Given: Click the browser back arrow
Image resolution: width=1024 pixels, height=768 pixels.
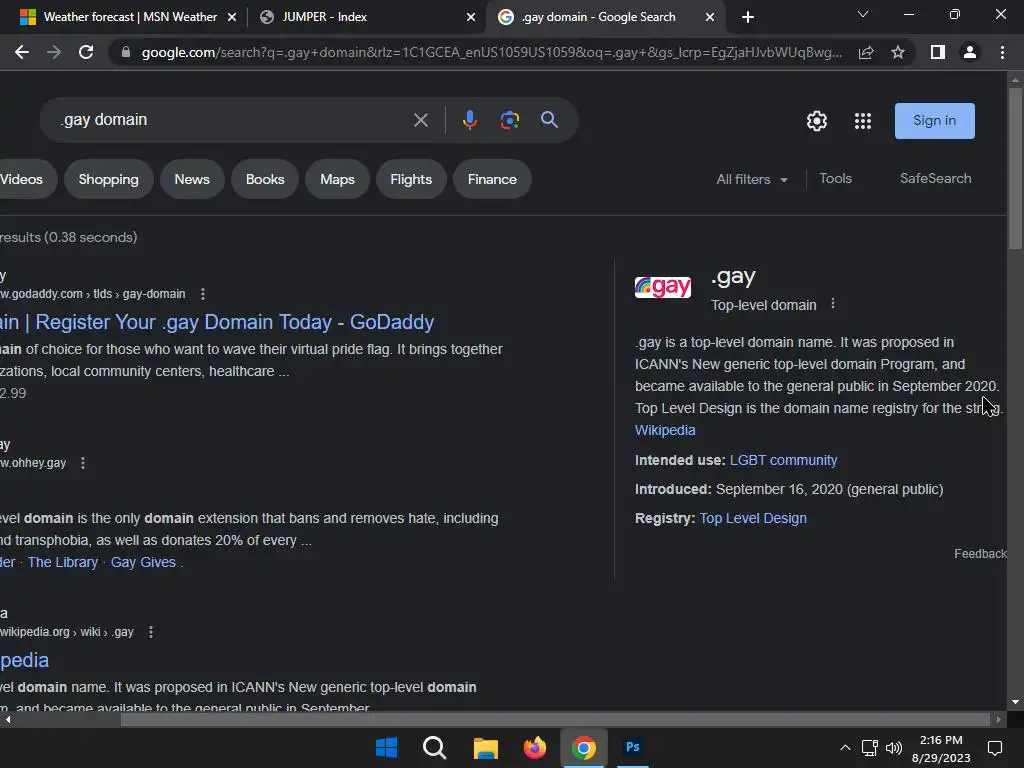Looking at the screenshot, I should 22,52.
